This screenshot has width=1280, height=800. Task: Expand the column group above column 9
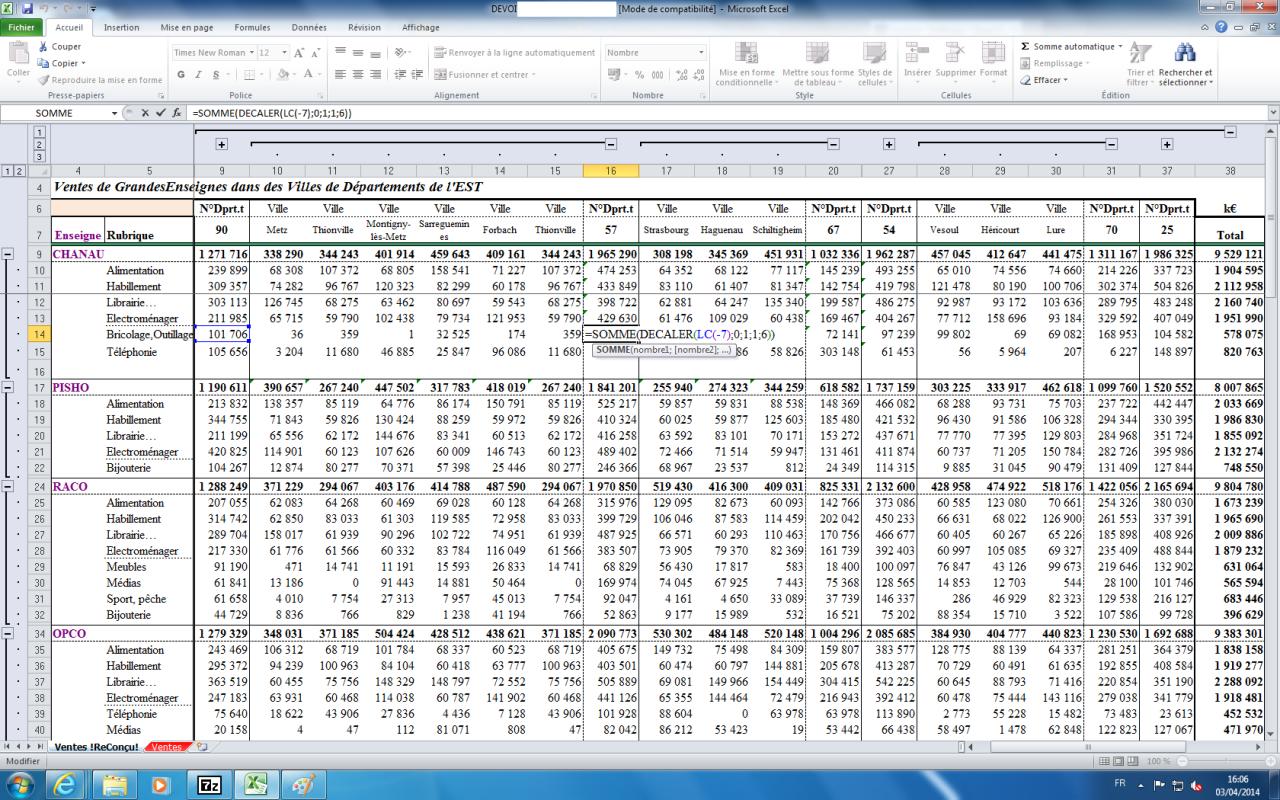[221, 145]
